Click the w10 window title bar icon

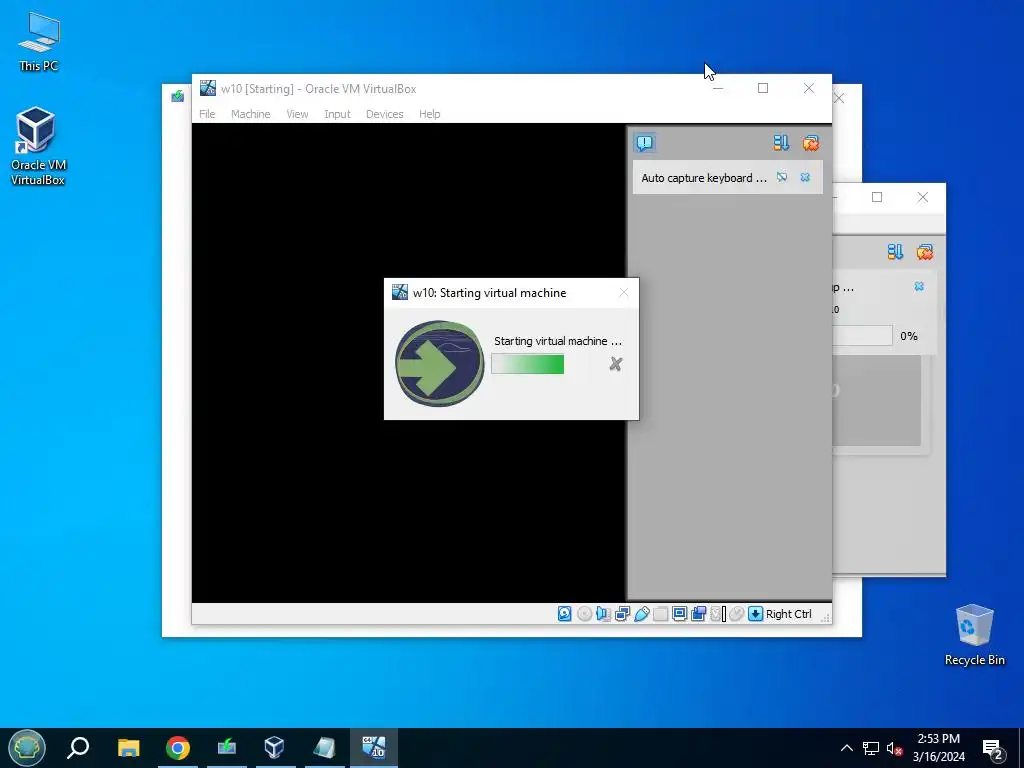pos(208,88)
